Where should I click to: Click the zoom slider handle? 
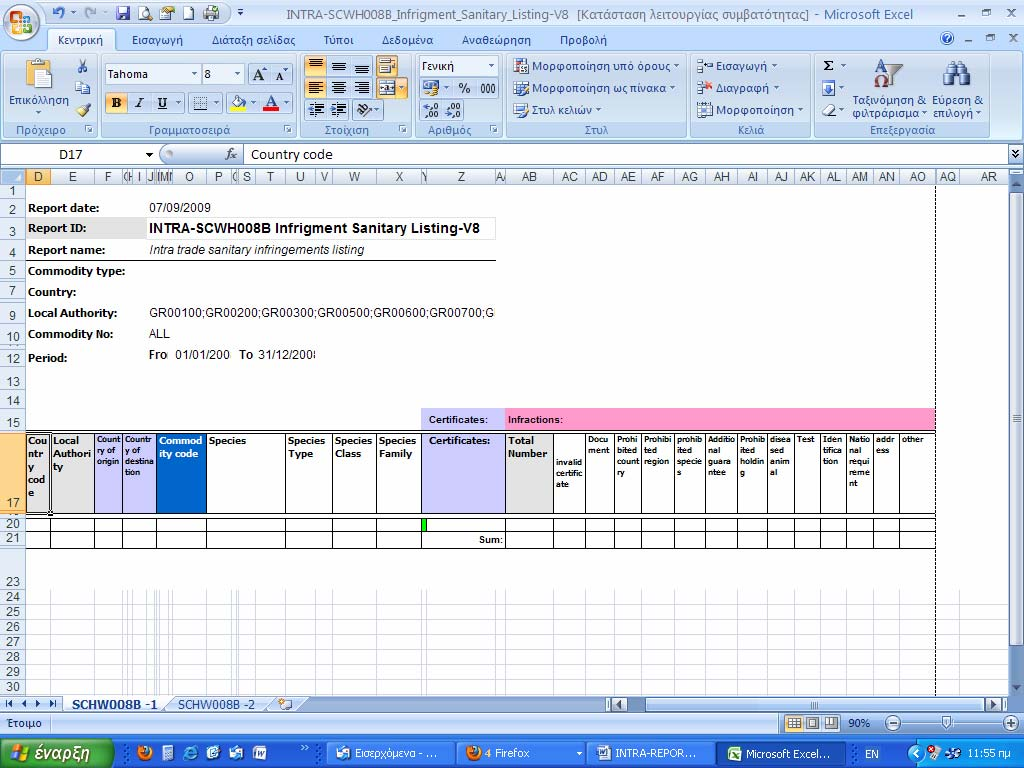click(946, 723)
